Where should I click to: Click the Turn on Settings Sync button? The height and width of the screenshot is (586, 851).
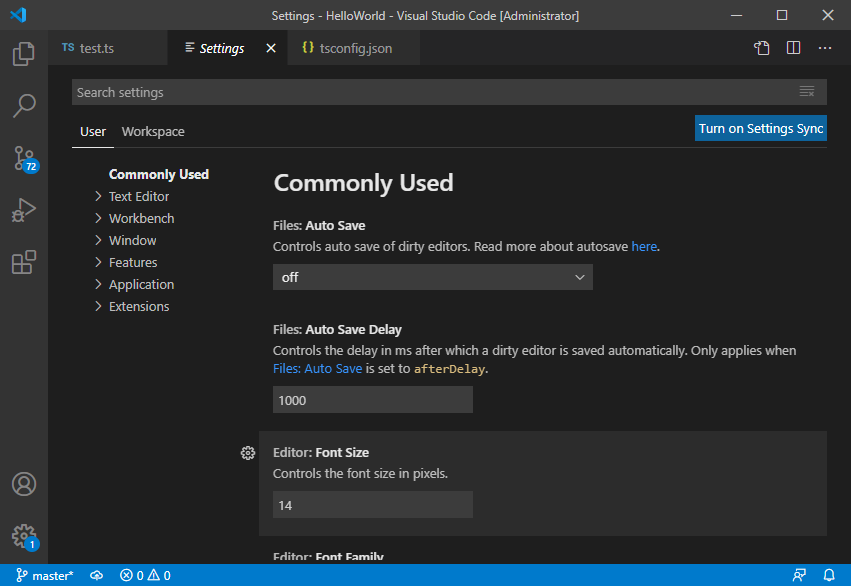coord(760,128)
